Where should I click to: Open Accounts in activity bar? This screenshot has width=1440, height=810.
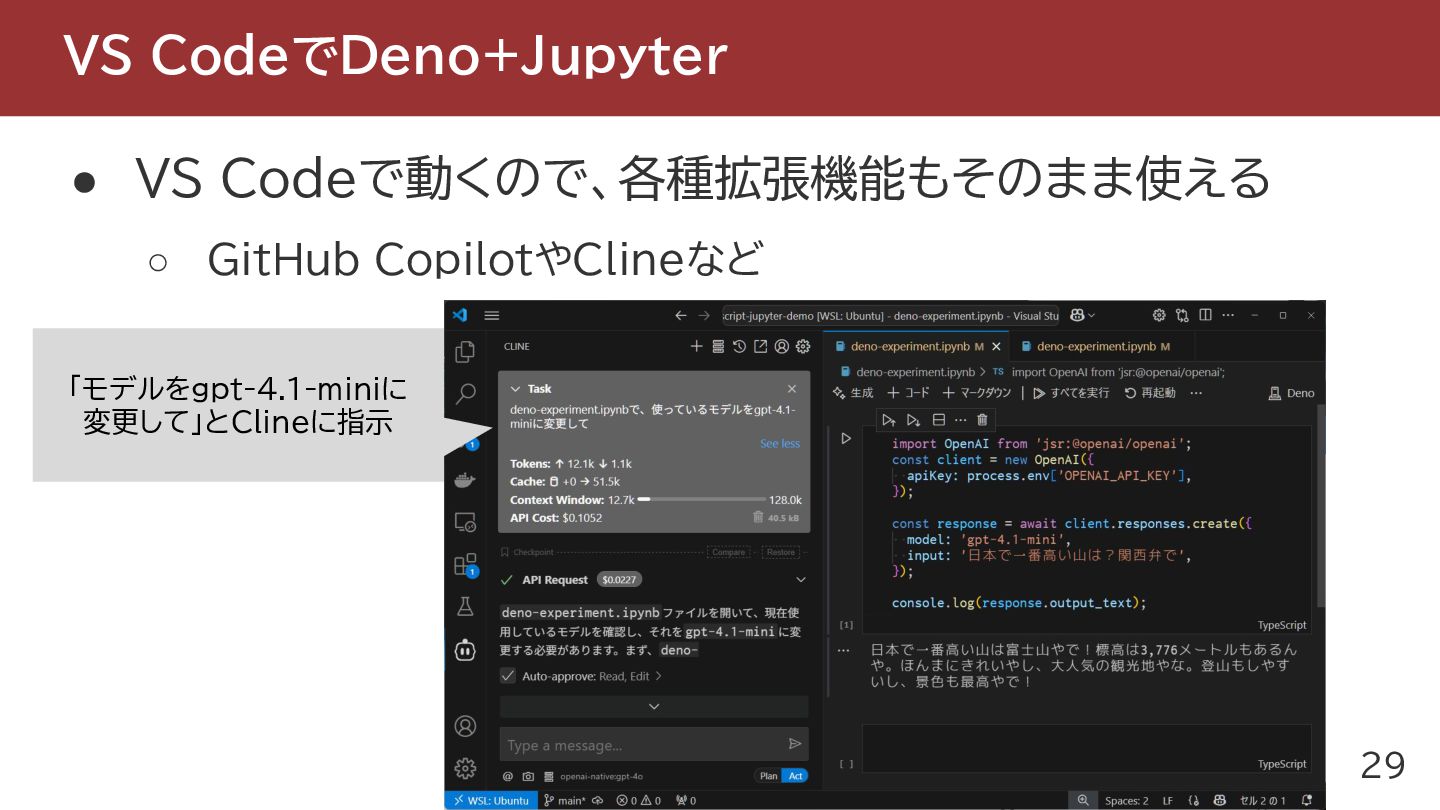pos(465,726)
